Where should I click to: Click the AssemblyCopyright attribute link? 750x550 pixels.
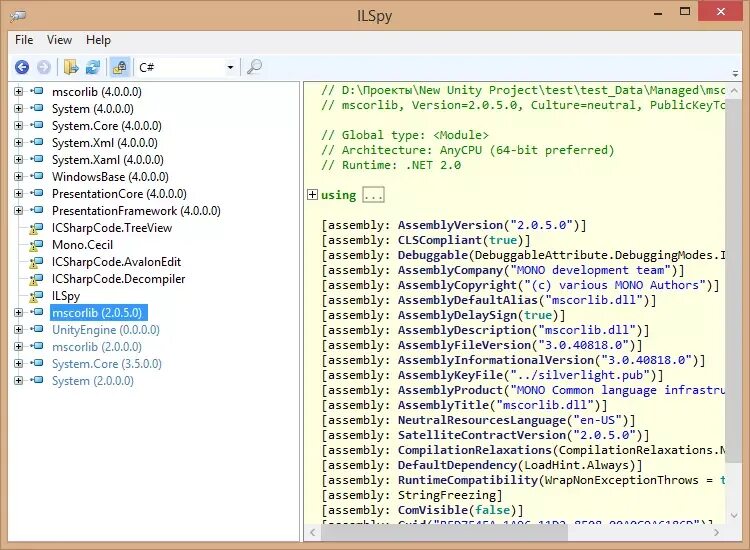(x=457, y=285)
